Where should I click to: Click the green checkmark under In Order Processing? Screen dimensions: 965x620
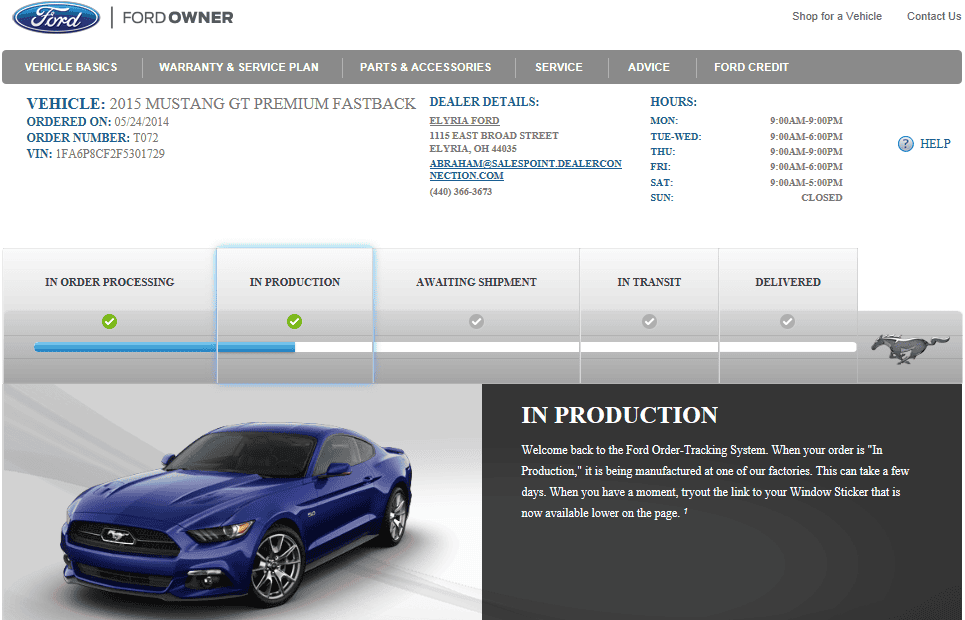(x=110, y=321)
